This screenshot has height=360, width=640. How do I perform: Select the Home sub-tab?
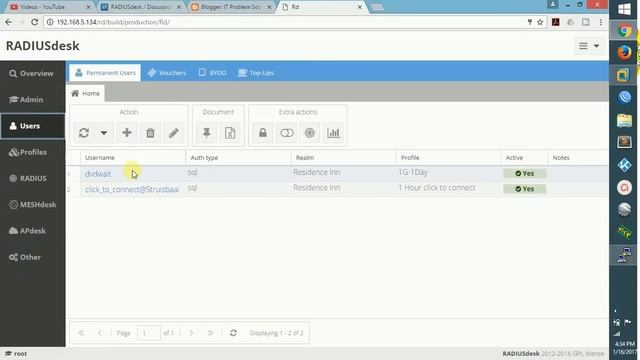[x=86, y=93]
